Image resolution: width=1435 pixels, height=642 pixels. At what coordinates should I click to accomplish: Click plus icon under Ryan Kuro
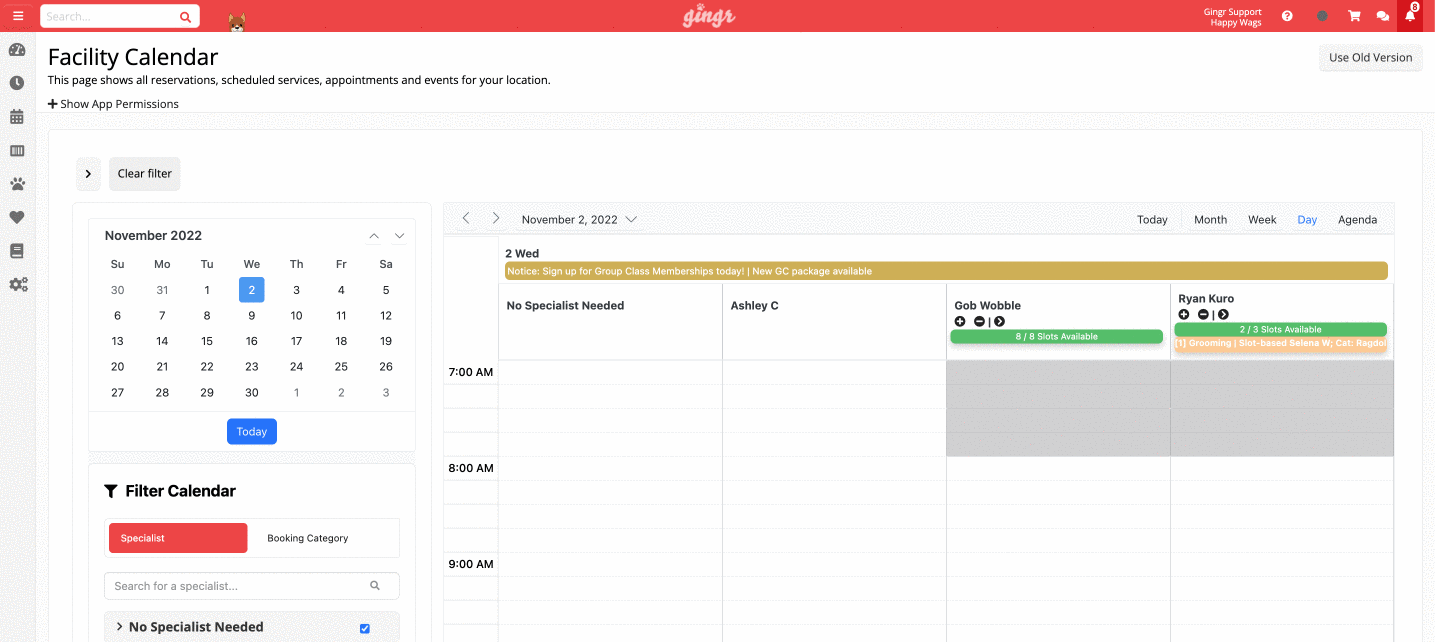(x=1184, y=314)
